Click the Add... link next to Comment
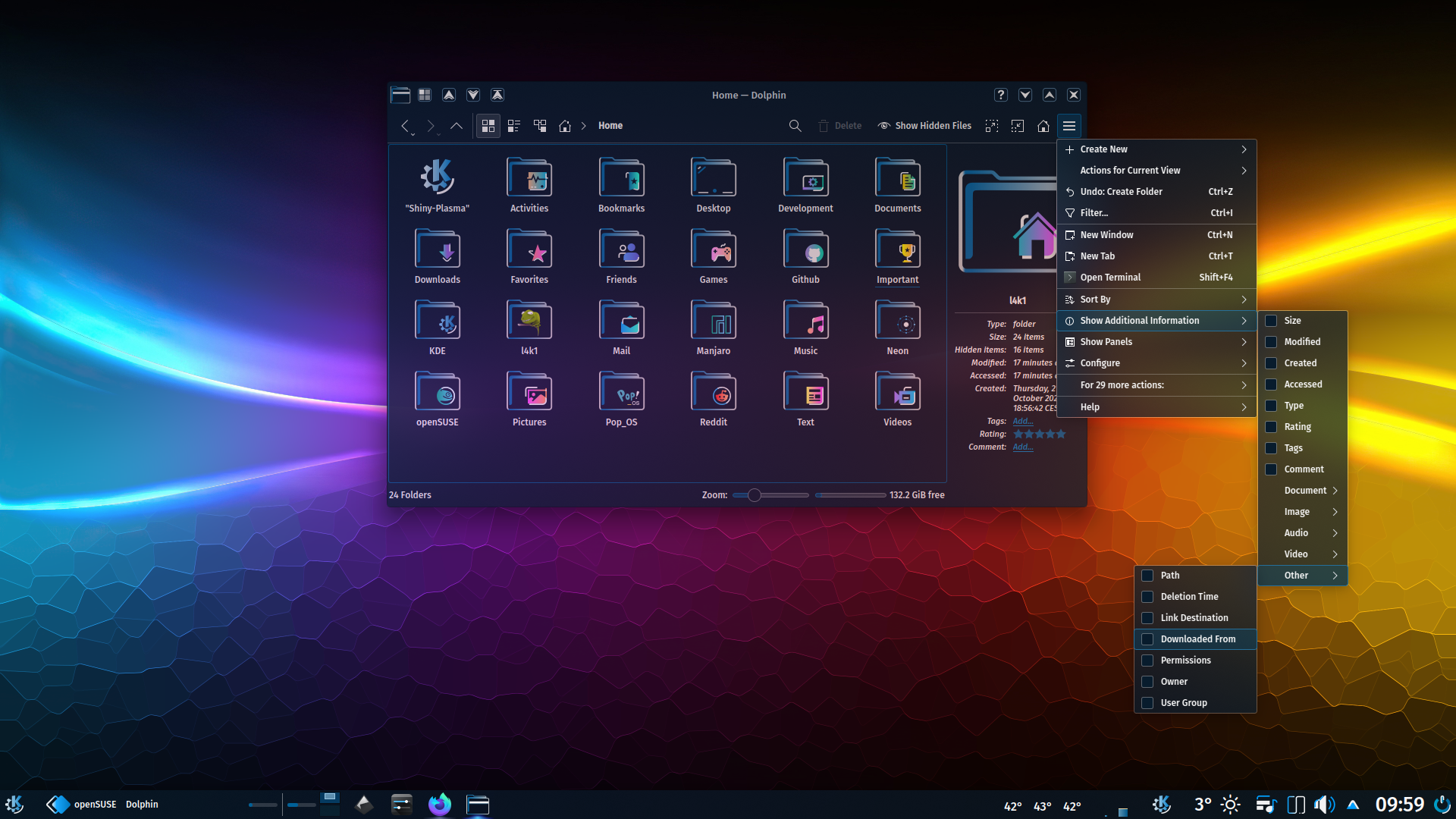The height and width of the screenshot is (819, 1456). click(1022, 447)
